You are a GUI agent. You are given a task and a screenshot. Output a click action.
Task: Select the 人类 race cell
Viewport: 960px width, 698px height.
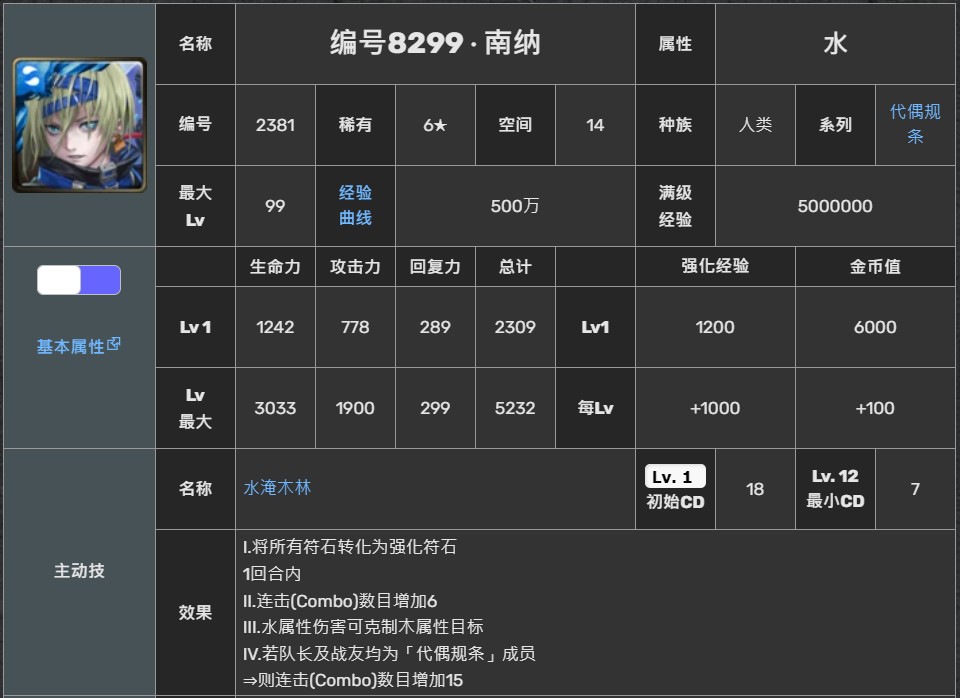pyautogui.click(x=755, y=125)
